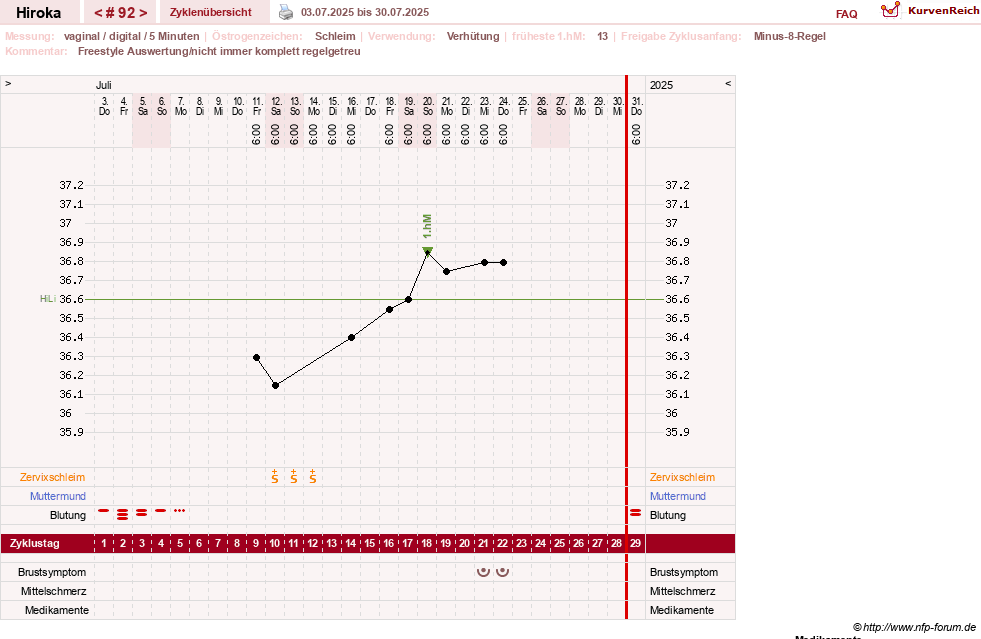Click the date header '3. Do'
Viewport: 981px width, 639px height.
[x=104, y=106]
